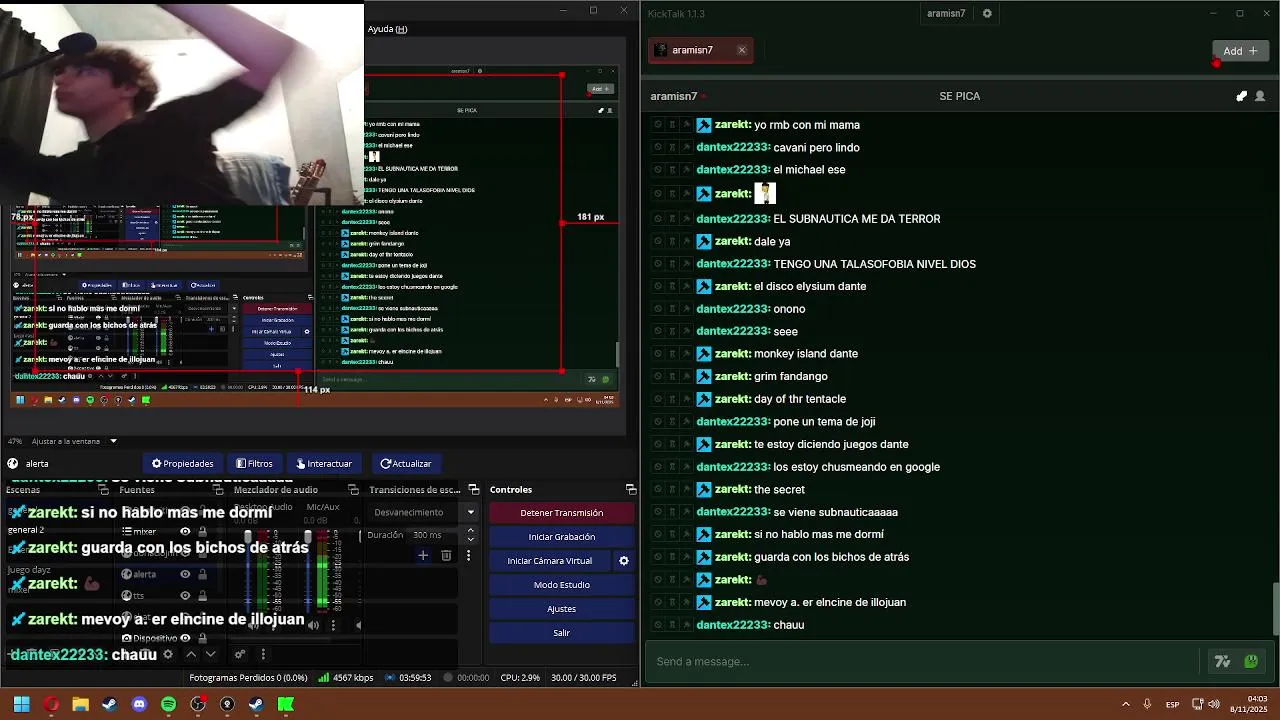Click the KickTalk chat vertical scrollbar
The height and width of the screenshot is (720, 1280).
pos(1275,608)
